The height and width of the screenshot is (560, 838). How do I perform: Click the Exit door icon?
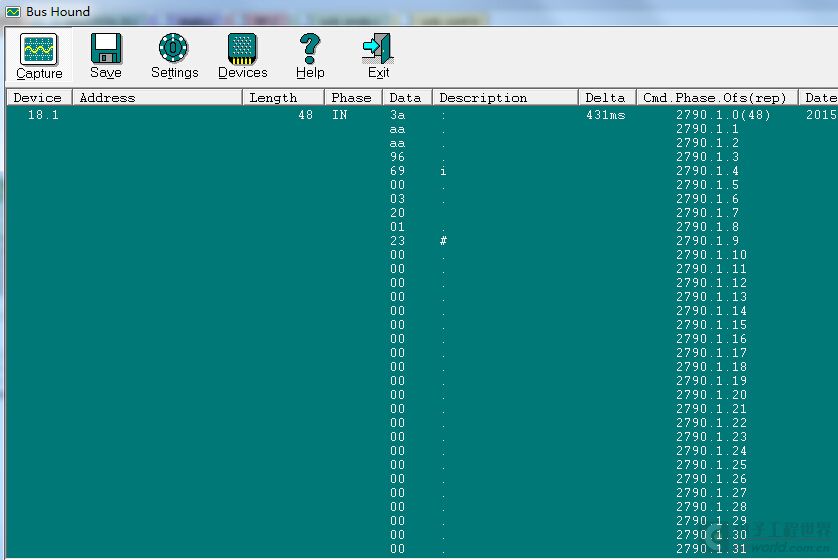378,48
